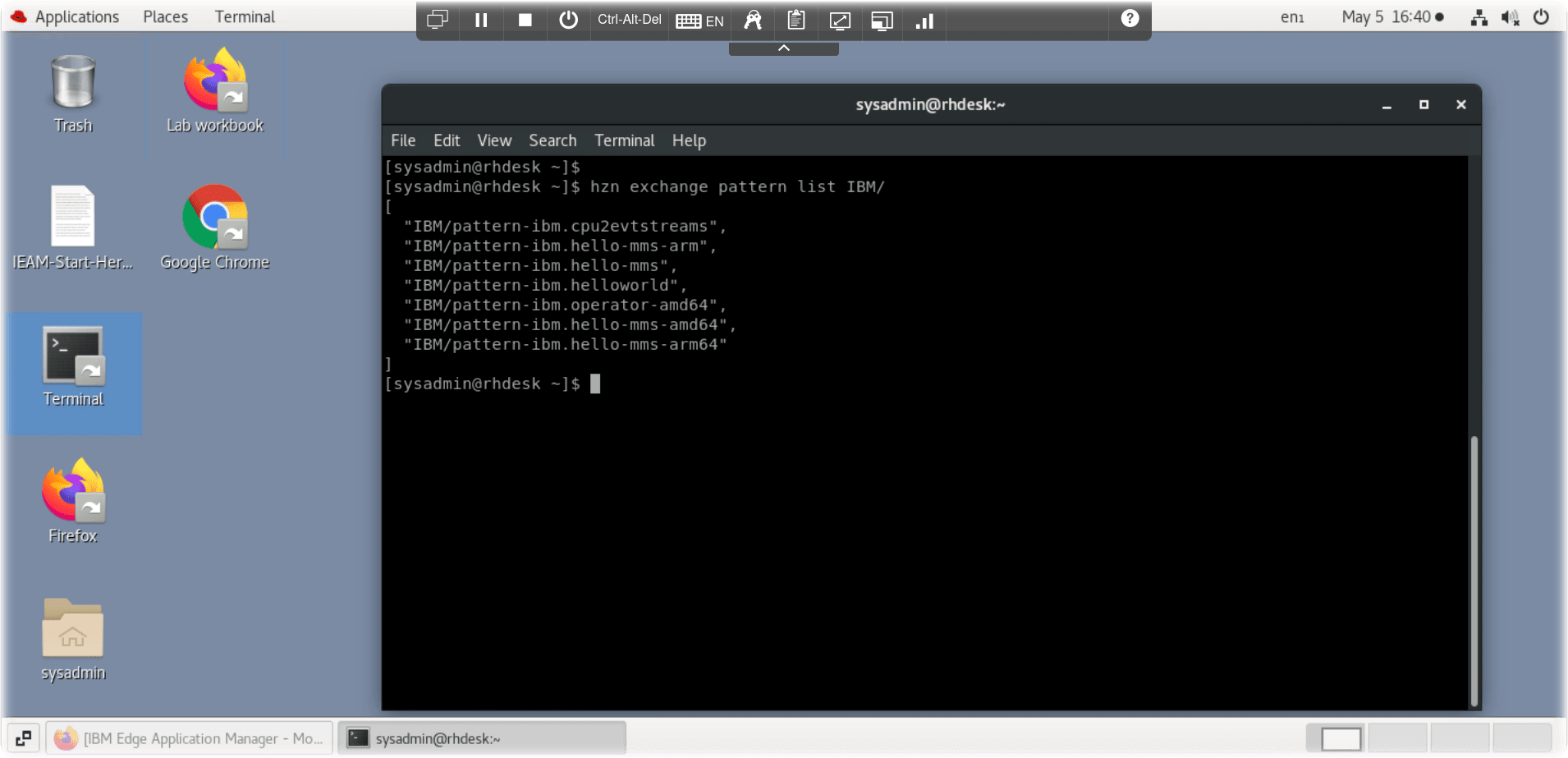This screenshot has height=758, width=1568.
Task: Pause the virtual machine
Action: 481,20
